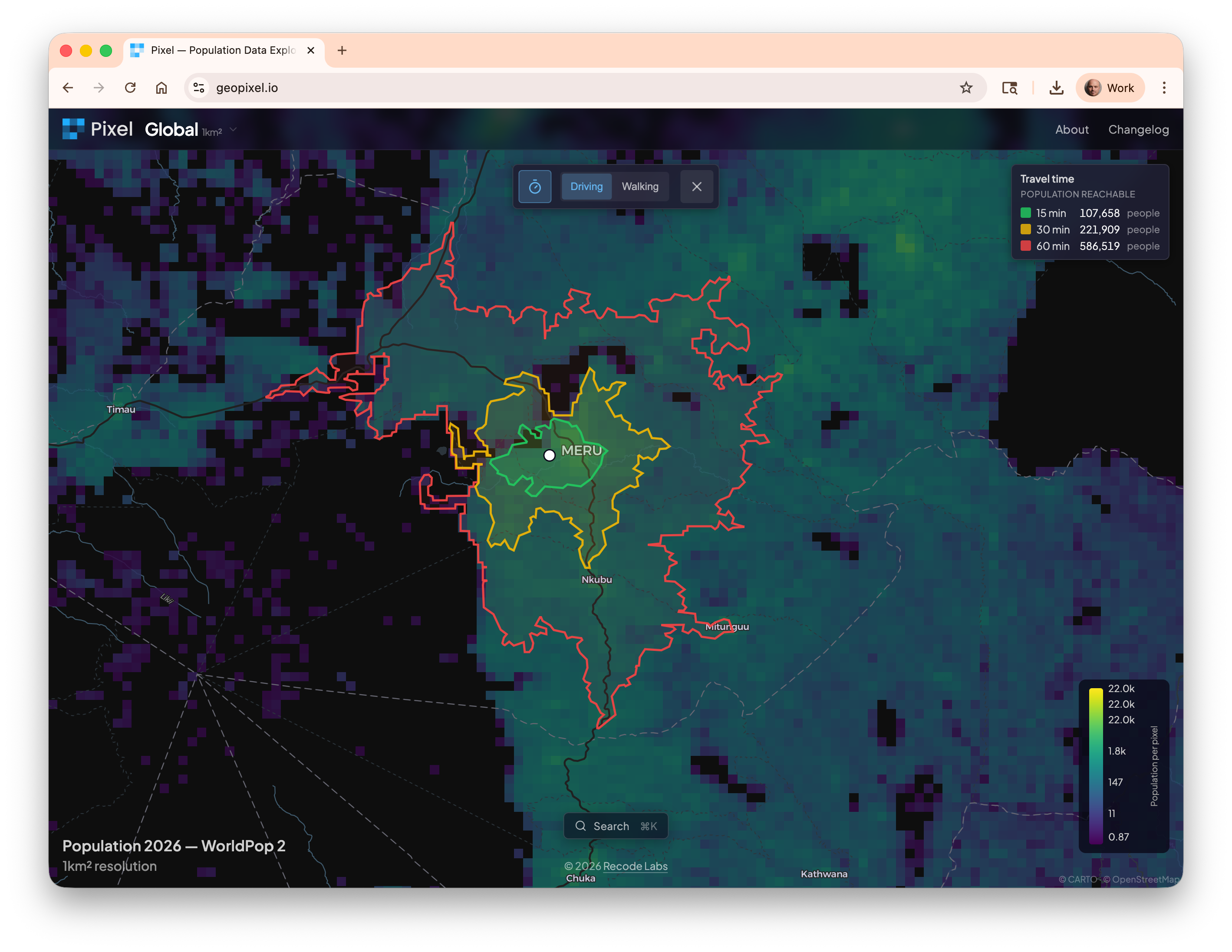Image resolution: width=1232 pixels, height=952 pixels.
Task: Click the 586,519 people value
Action: tap(1099, 246)
